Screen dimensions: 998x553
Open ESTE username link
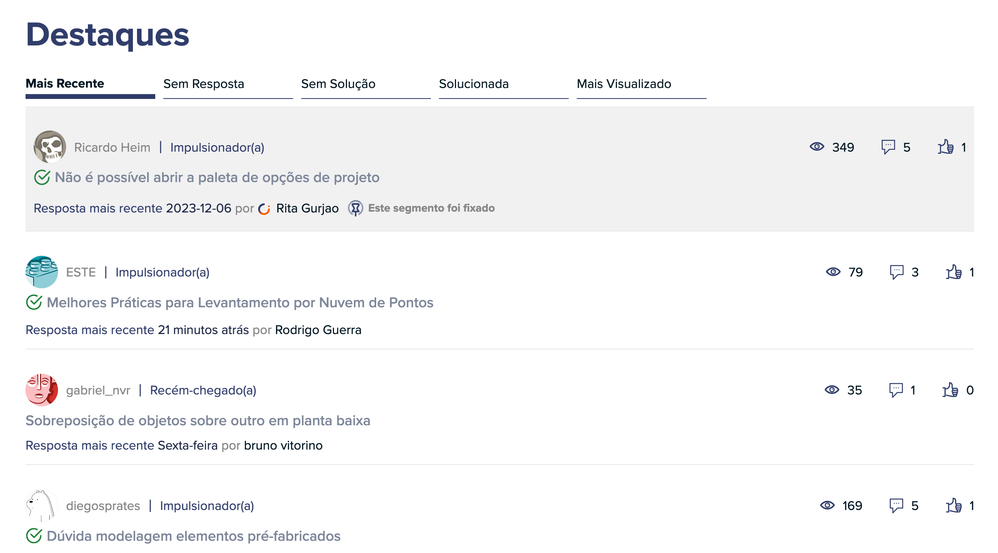81,272
